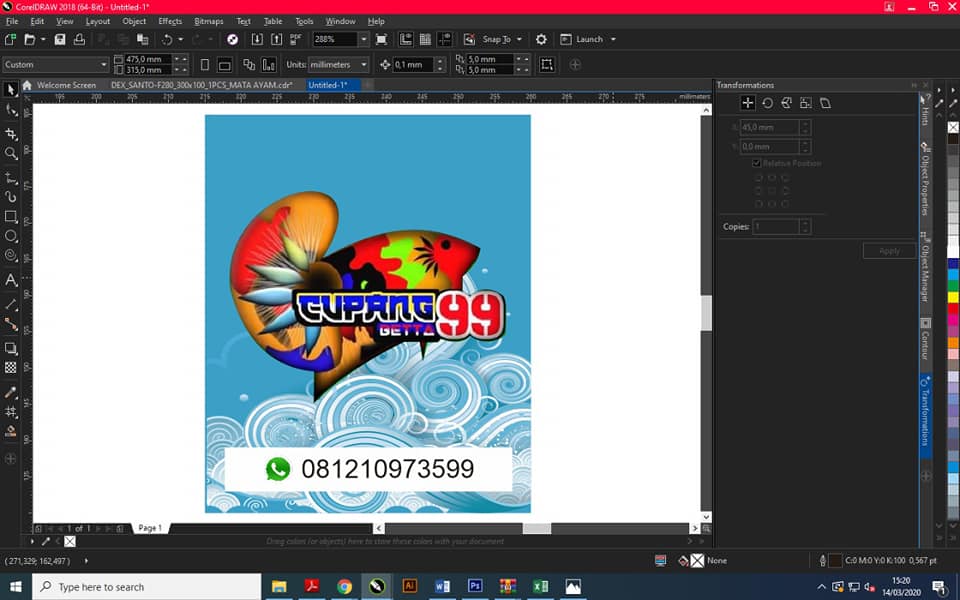Open the Custom page size dropdown

[x=103, y=64]
